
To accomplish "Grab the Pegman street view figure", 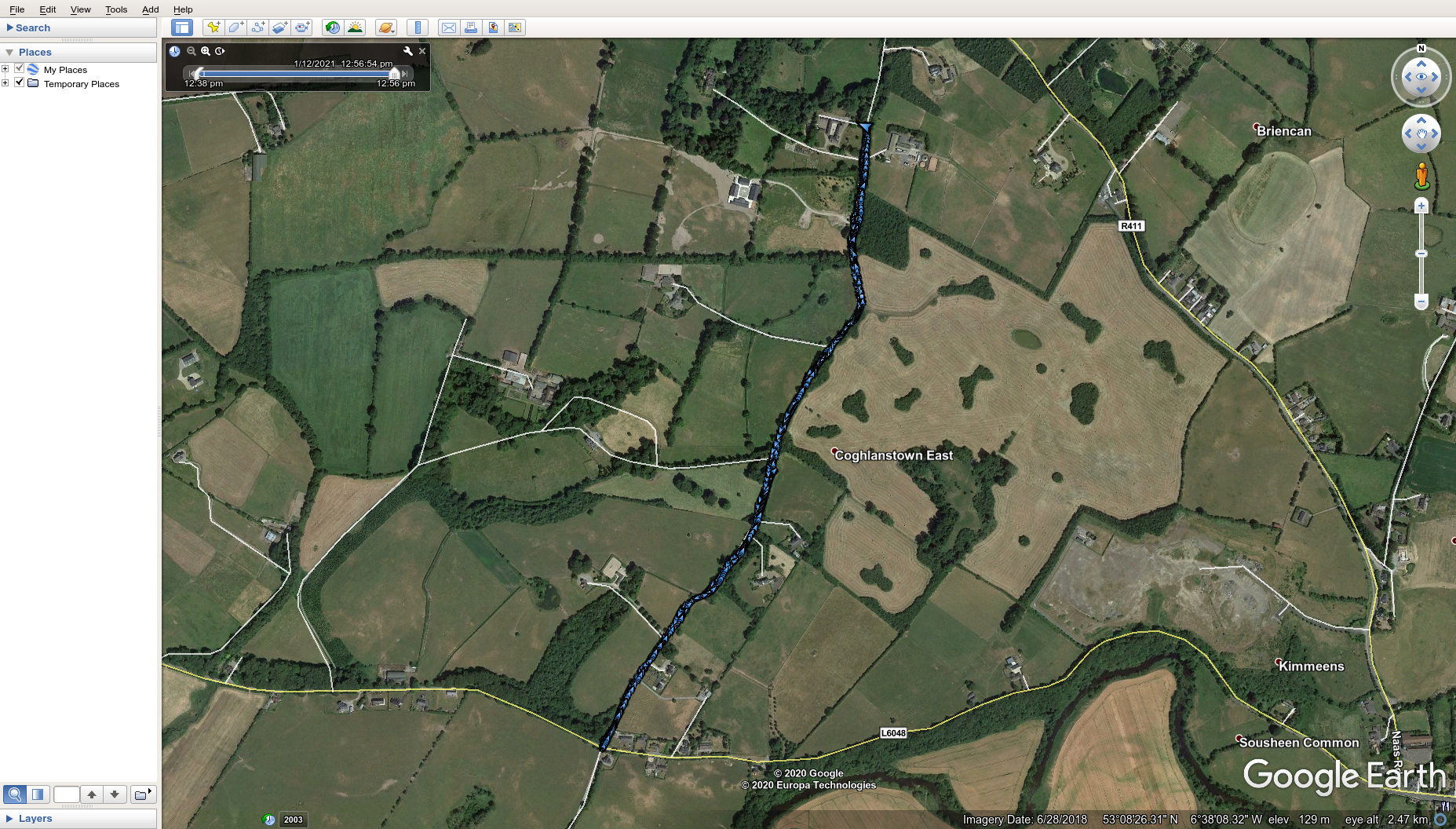I will 1422,172.
